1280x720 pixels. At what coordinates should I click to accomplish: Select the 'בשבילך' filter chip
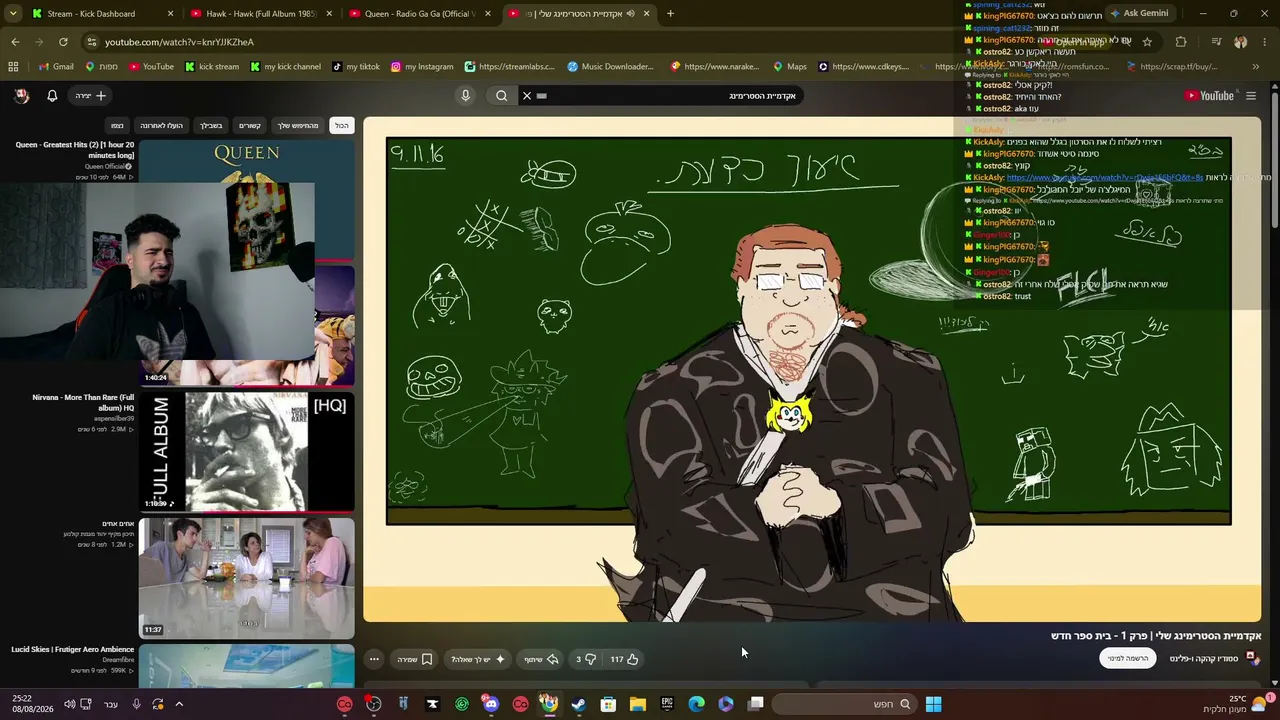click(x=211, y=126)
